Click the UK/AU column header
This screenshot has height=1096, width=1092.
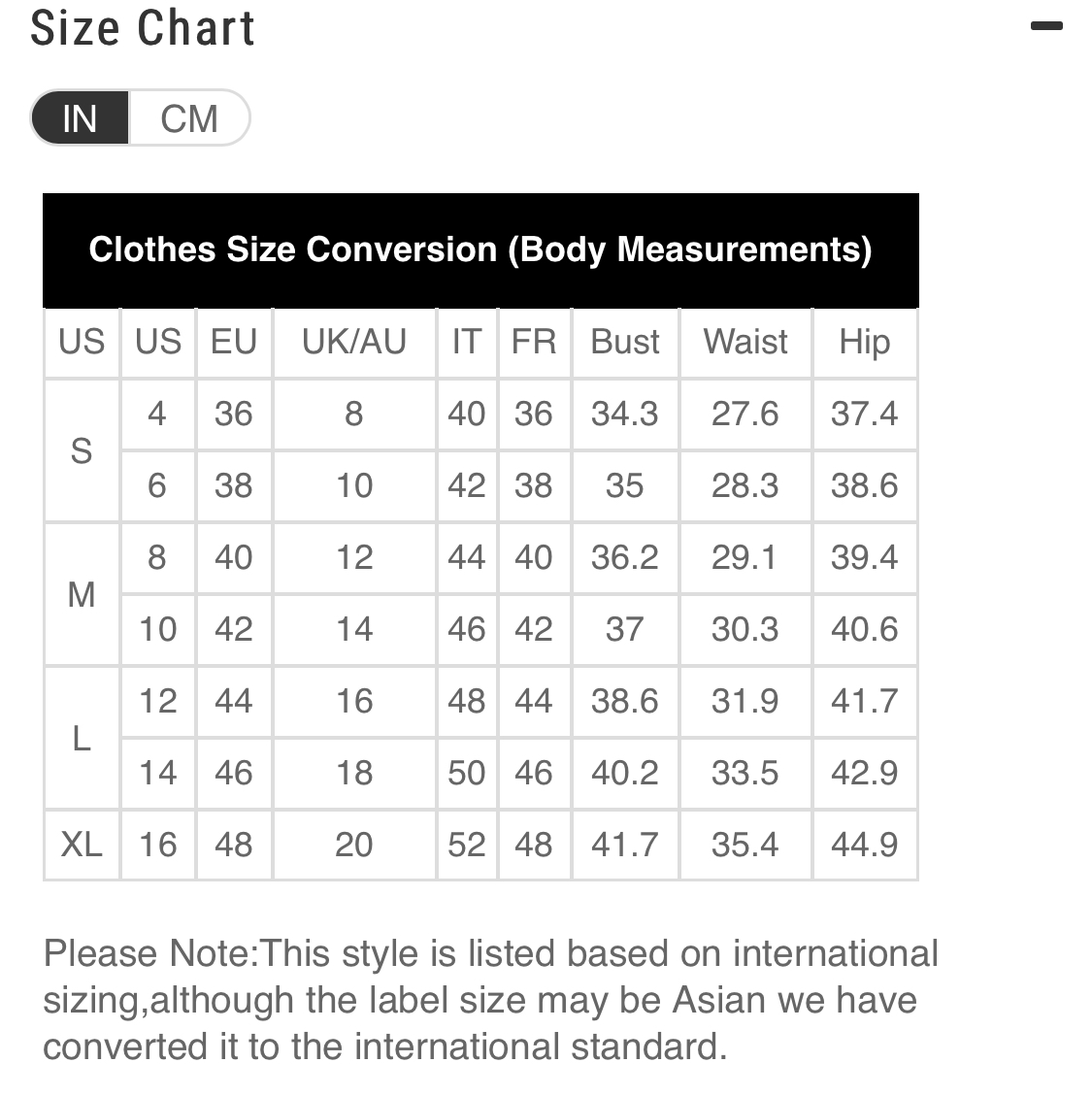click(x=354, y=343)
